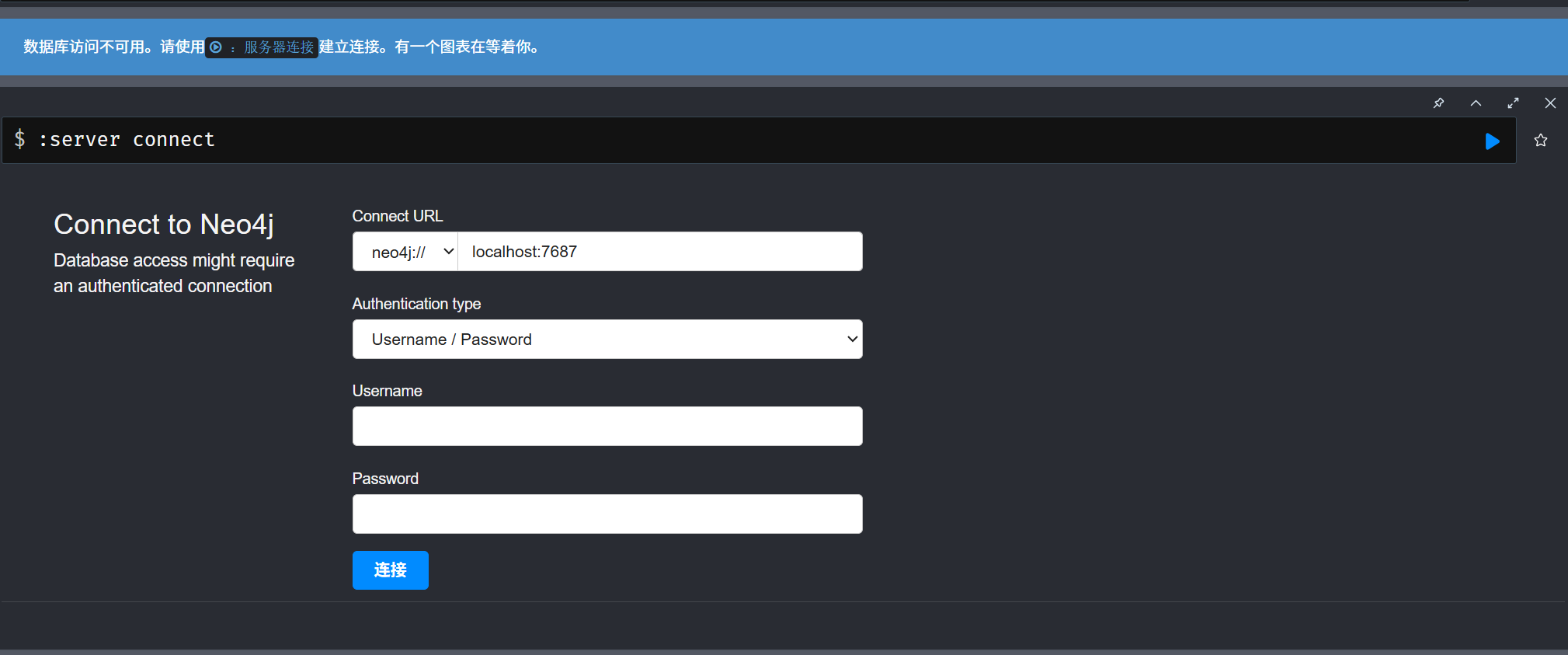Click the play icon inside the banner link
Screen dimensions: 1568x655
coord(216,47)
